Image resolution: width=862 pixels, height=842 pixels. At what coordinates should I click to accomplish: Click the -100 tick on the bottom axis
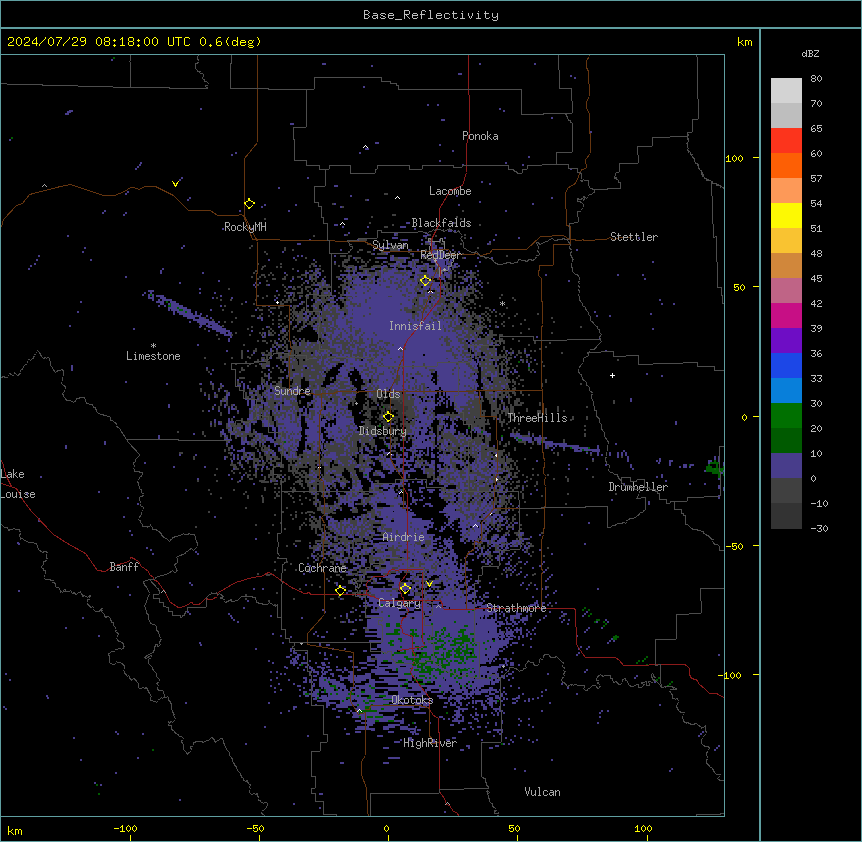pos(125,828)
